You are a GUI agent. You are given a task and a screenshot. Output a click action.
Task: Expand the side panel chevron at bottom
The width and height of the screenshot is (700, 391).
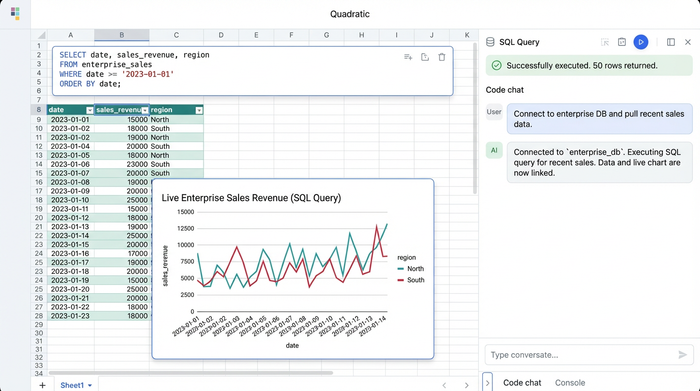point(487,383)
